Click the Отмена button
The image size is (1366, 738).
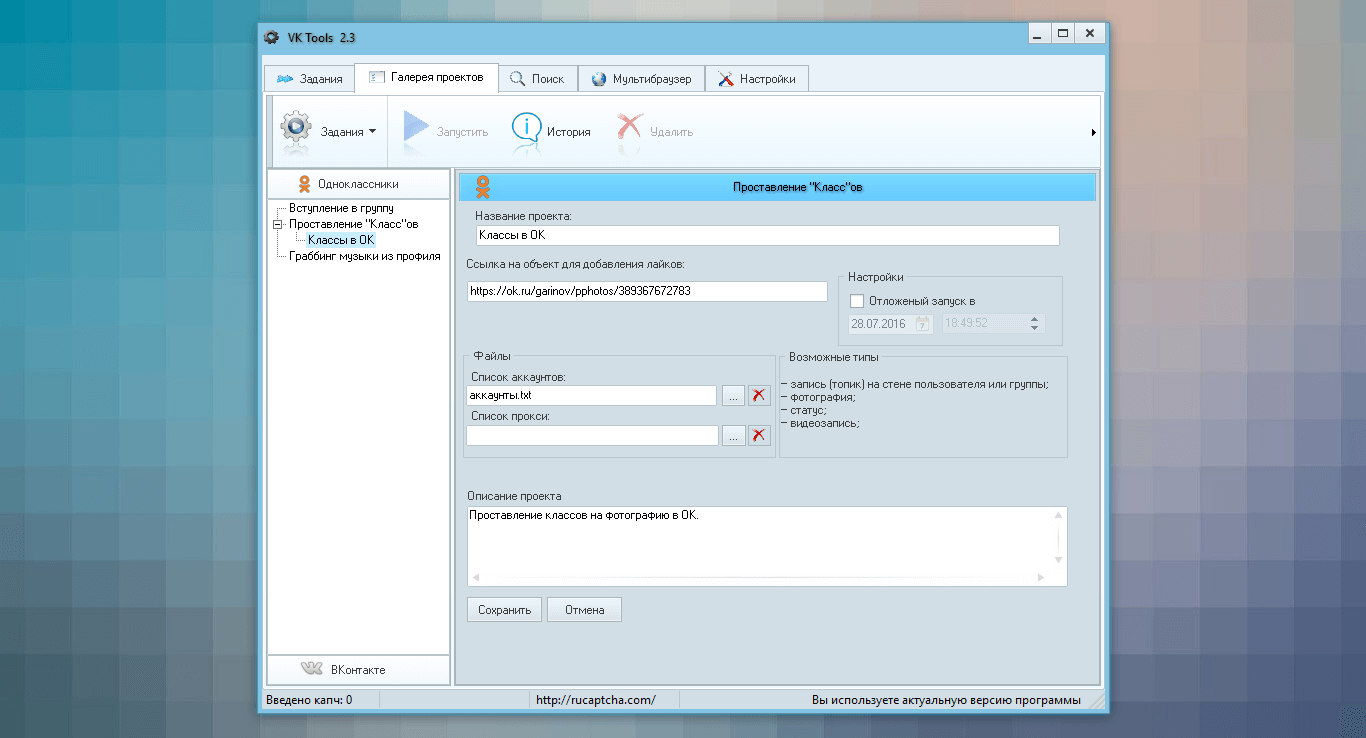click(x=584, y=609)
